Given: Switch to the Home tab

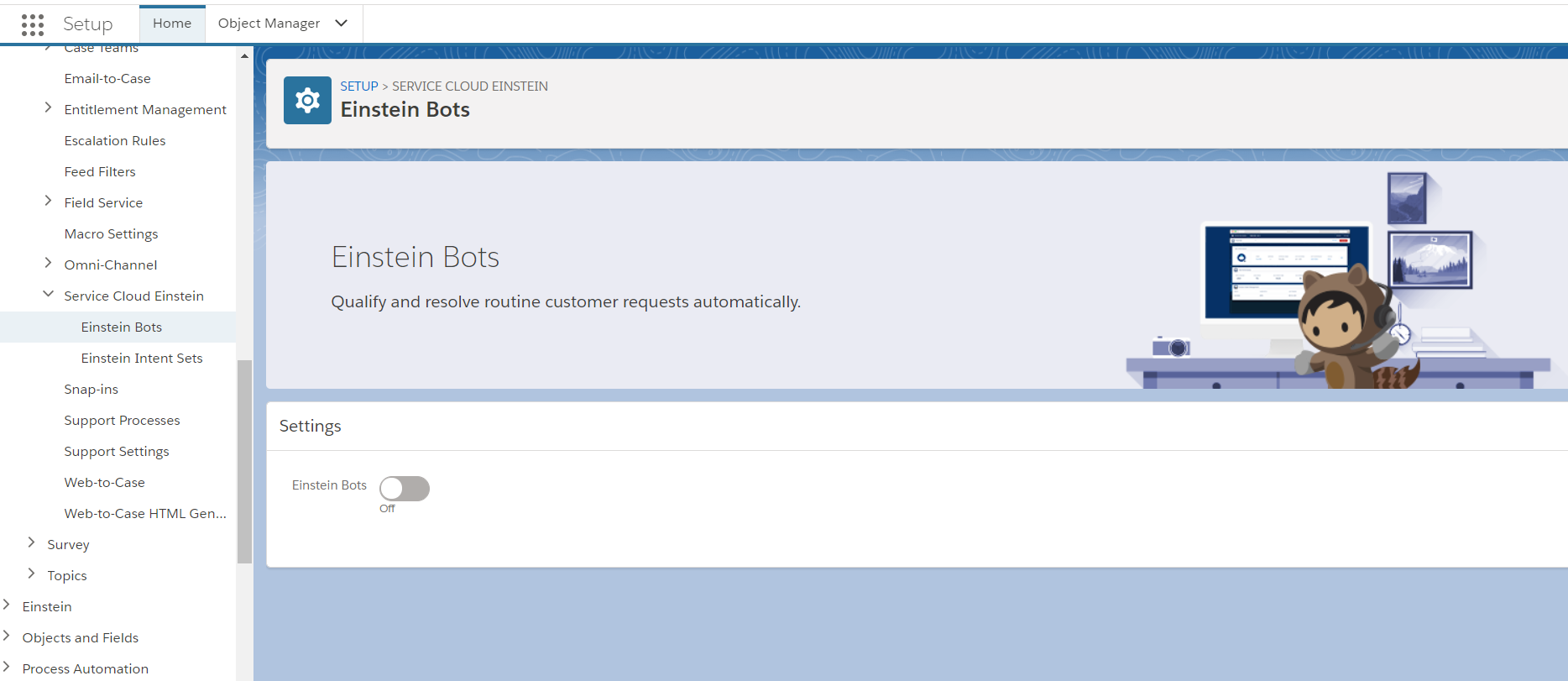Looking at the screenshot, I should 172,24.
